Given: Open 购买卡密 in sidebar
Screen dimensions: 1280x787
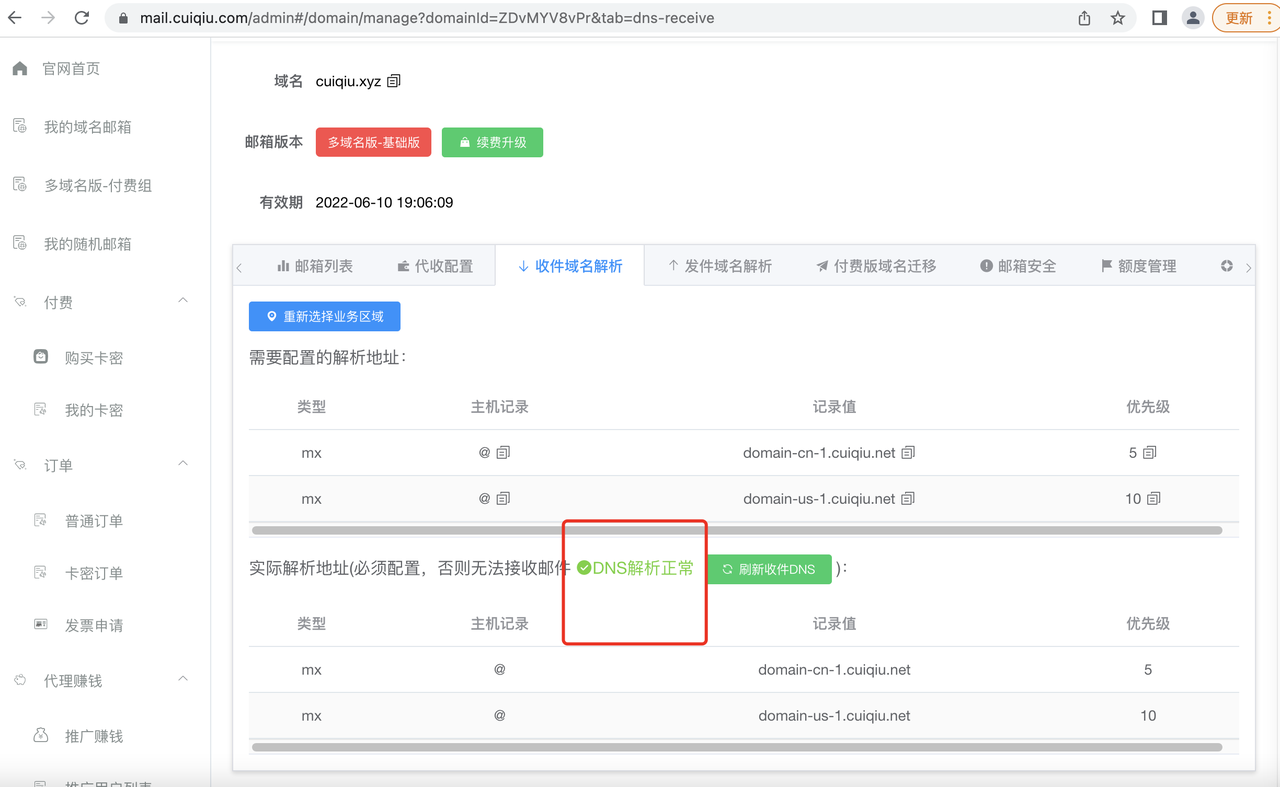Looking at the screenshot, I should point(94,358).
